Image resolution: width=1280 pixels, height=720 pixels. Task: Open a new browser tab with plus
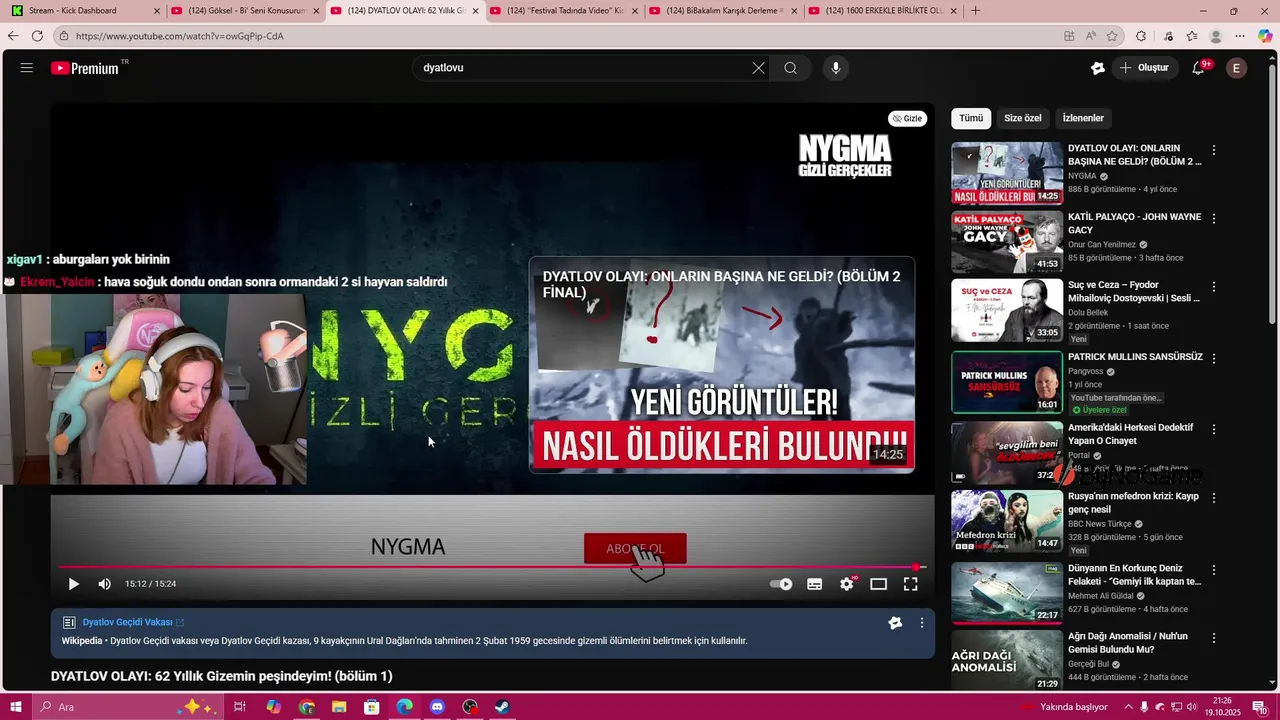[x=976, y=11]
